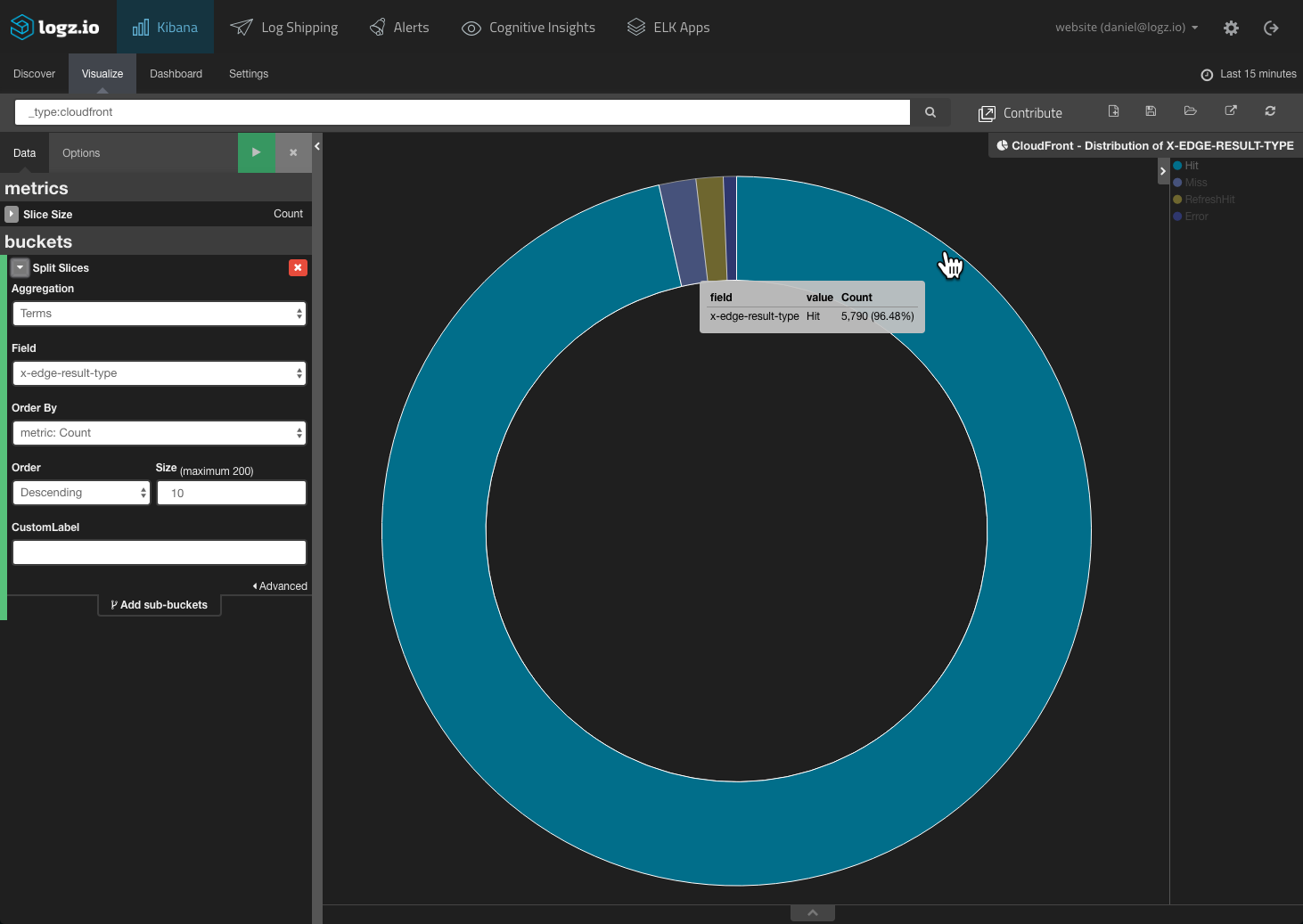Click the RefreshHit legend color dot

pyautogui.click(x=1177, y=200)
